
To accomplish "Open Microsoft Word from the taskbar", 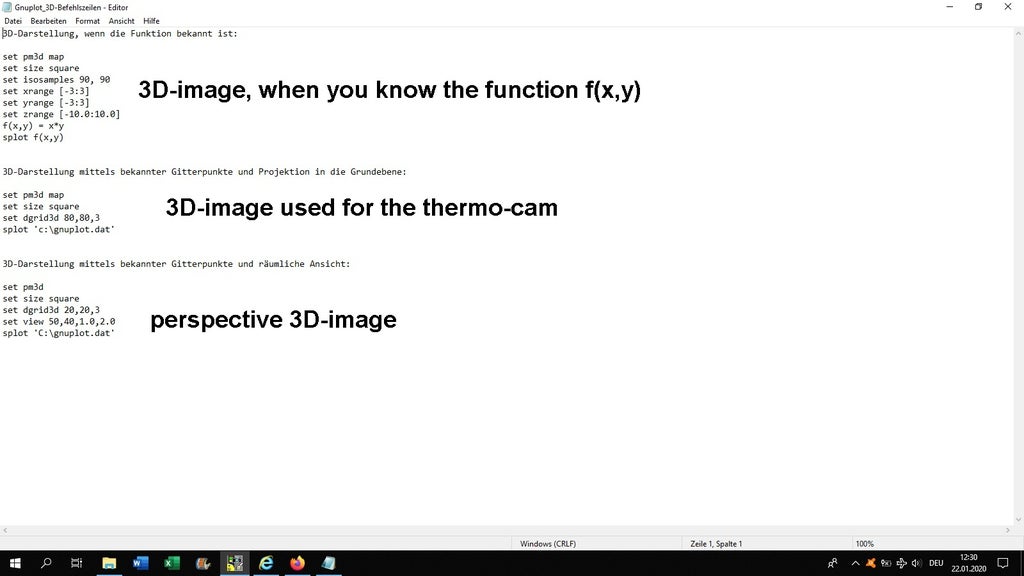I will pyautogui.click(x=140, y=563).
